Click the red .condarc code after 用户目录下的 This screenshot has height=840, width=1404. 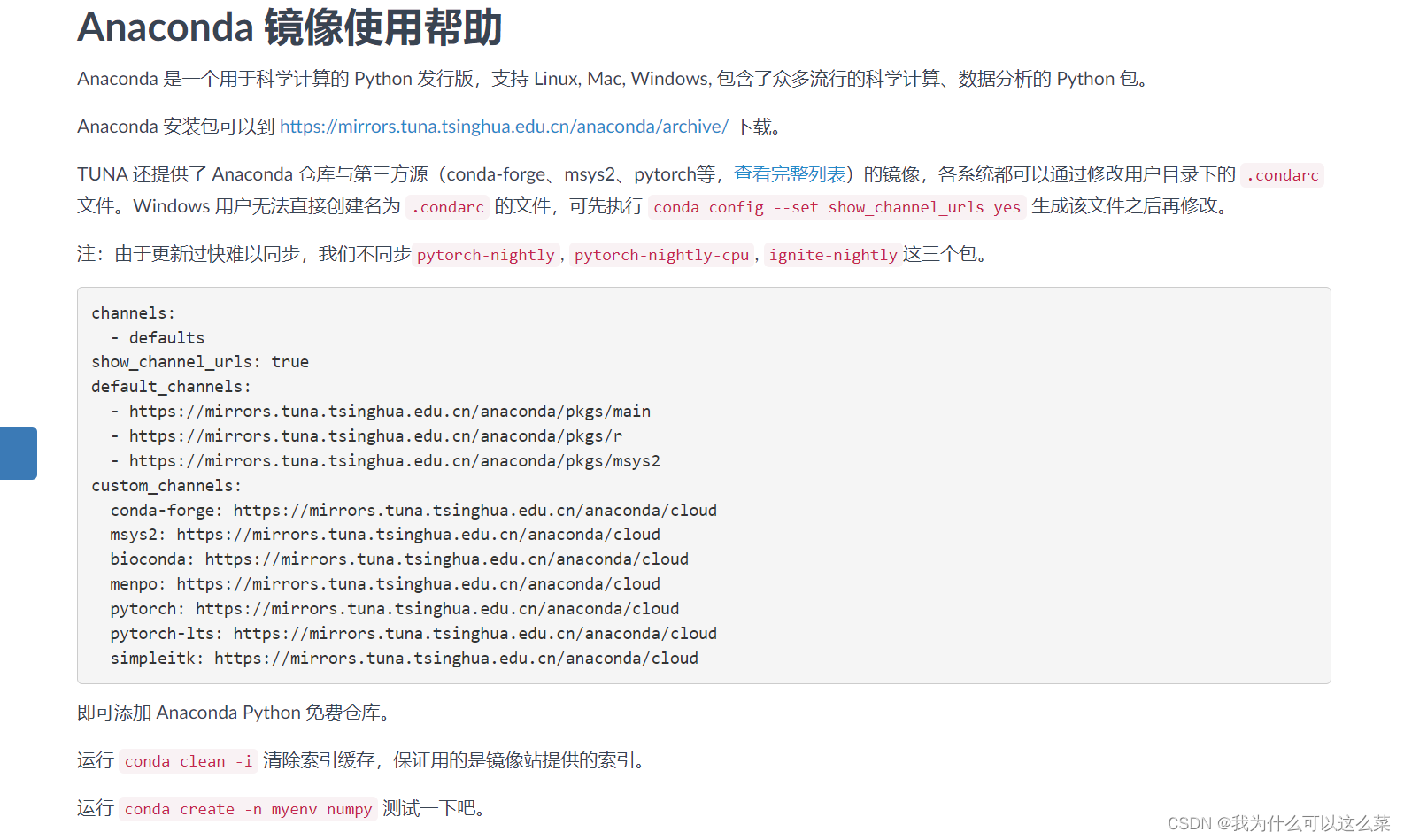pos(1282,175)
